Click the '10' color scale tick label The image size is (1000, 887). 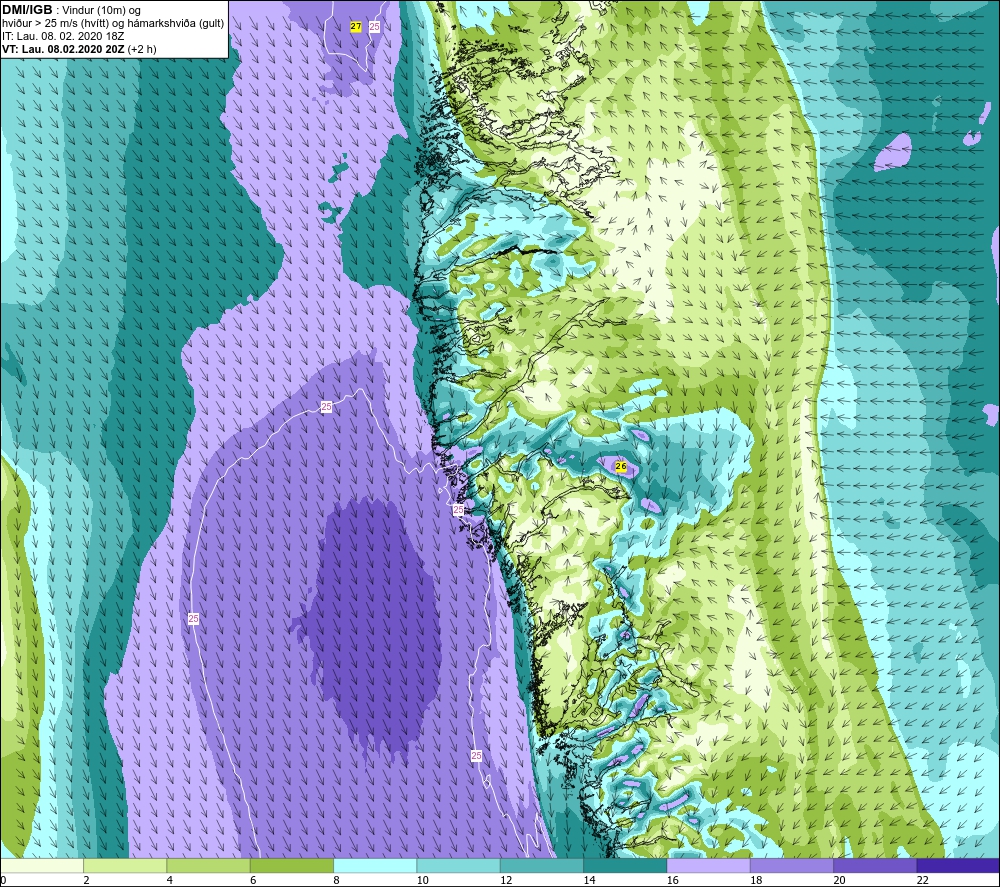(423, 880)
